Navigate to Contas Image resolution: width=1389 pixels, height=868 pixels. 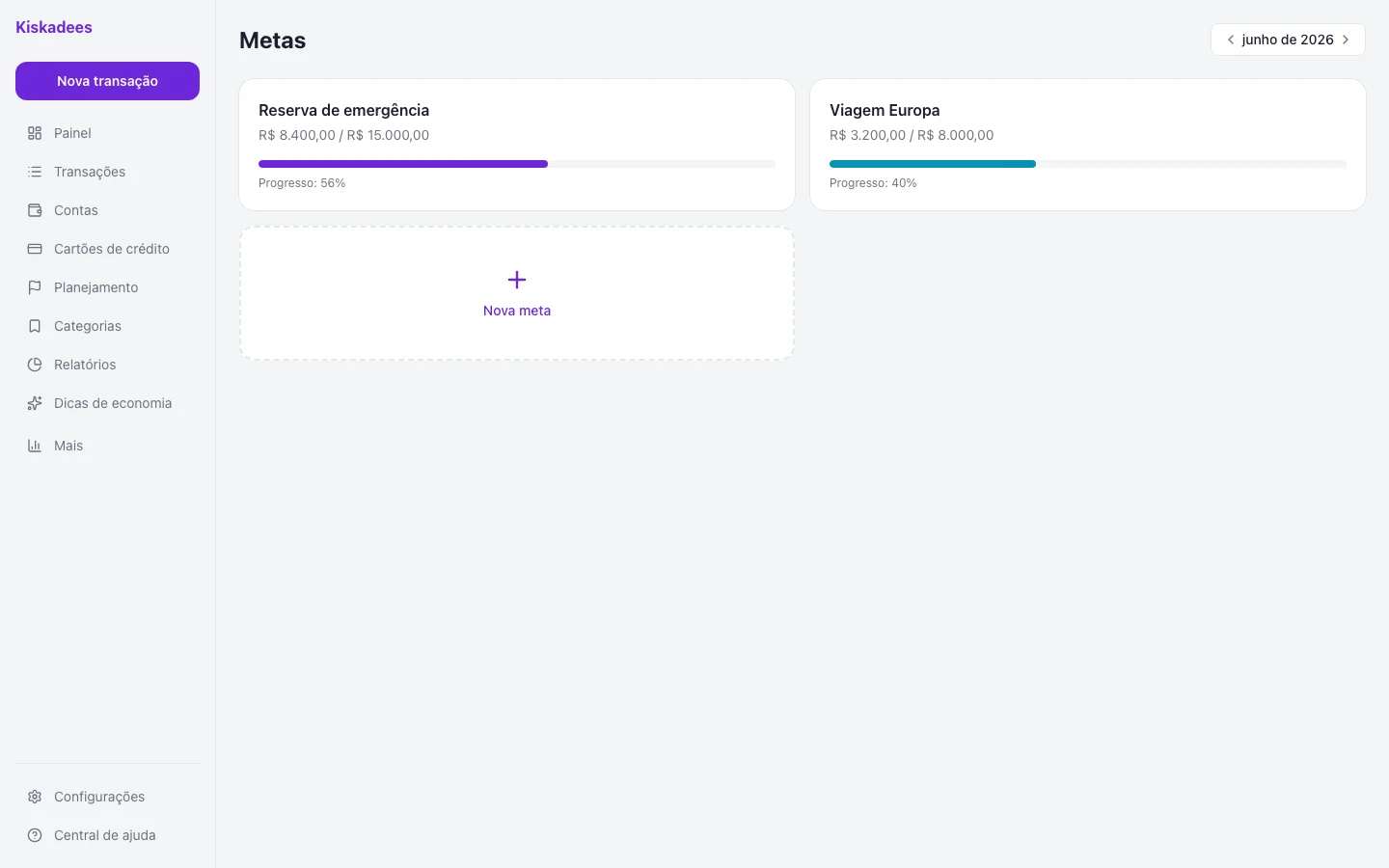coord(107,210)
